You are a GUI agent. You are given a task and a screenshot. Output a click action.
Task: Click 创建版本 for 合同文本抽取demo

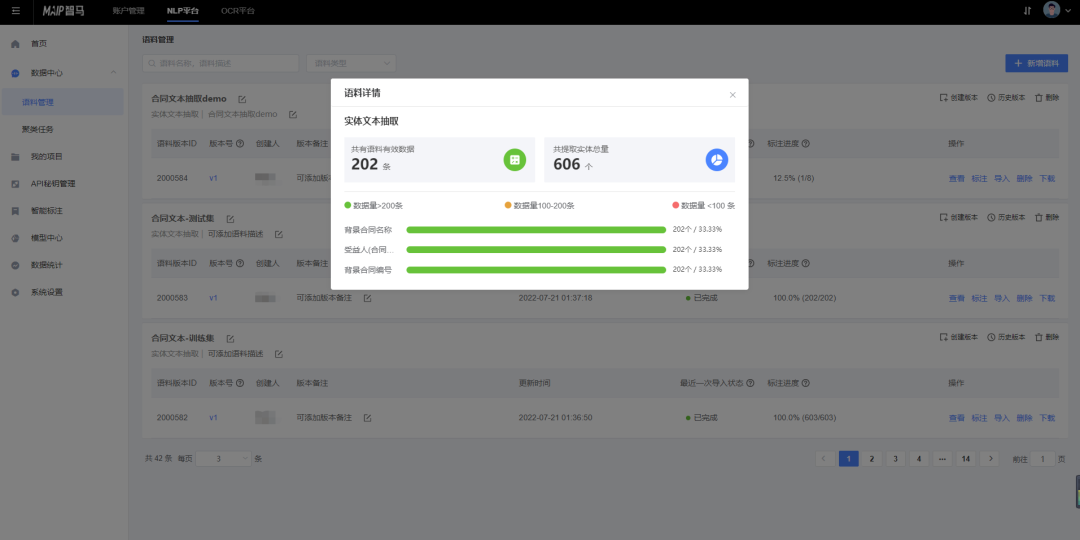(x=959, y=98)
